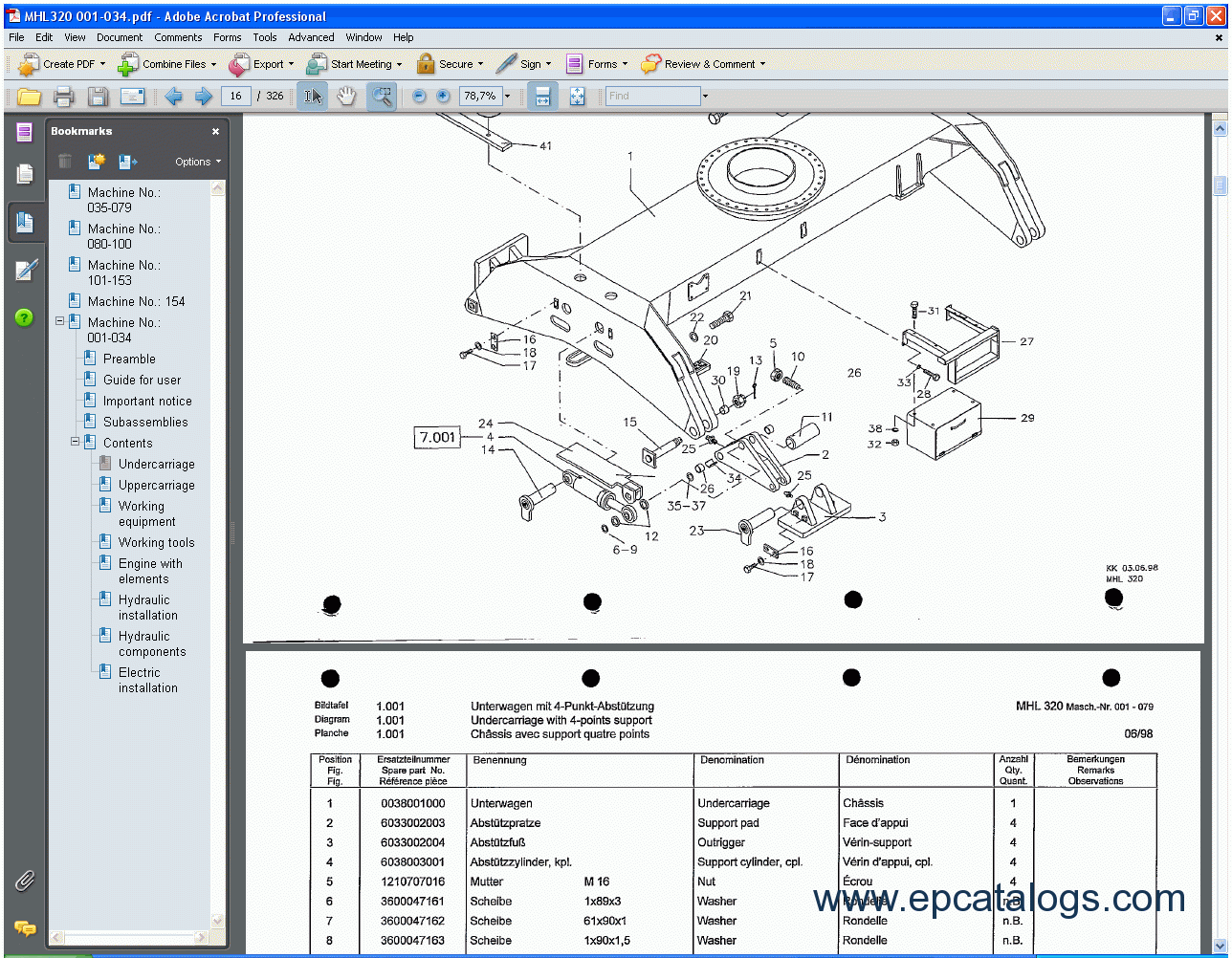This screenshot has height=958, width=1232.
Task: Select the Preamble bookmark
Action: click(129, 359)
